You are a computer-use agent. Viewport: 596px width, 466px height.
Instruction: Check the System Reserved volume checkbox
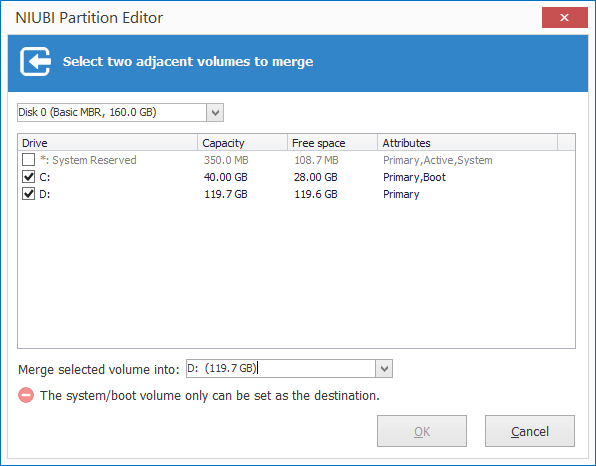click(x=29, y=160)
